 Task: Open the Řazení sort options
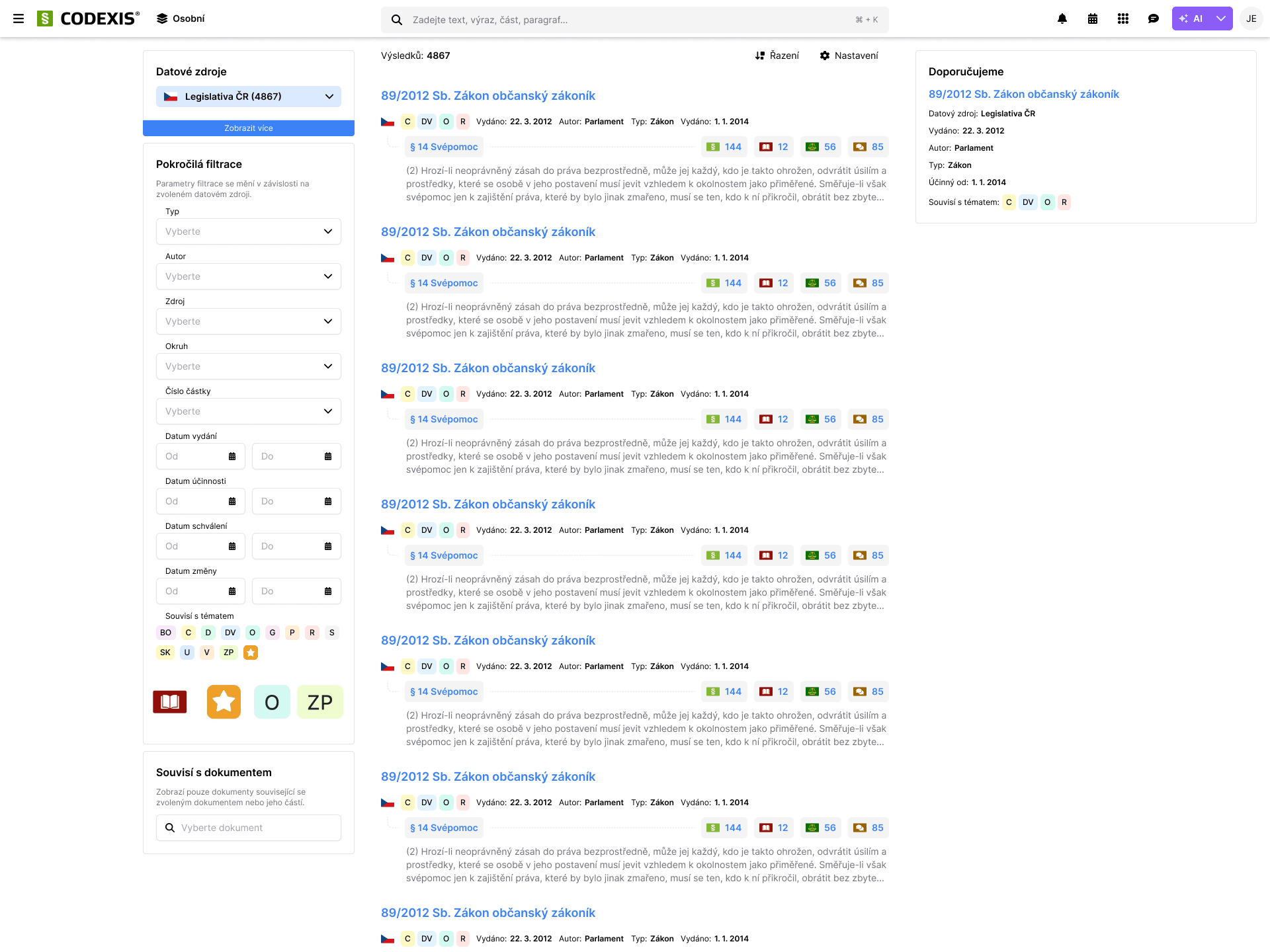777,56
